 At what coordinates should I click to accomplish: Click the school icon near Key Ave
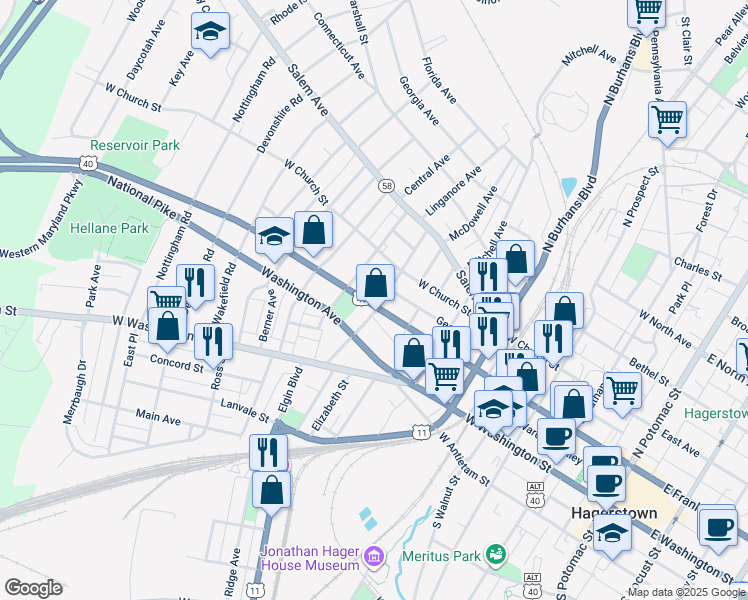click(x=210, y=33)
